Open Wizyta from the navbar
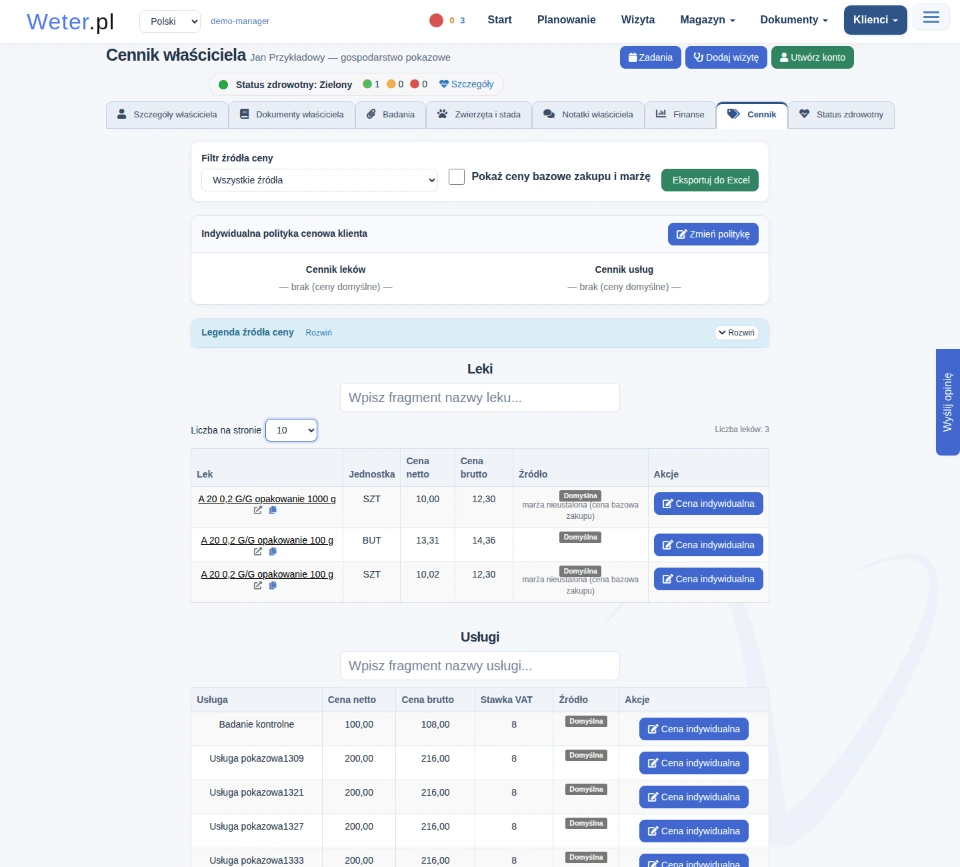This screenshot has width=960, height=867. 638,20
